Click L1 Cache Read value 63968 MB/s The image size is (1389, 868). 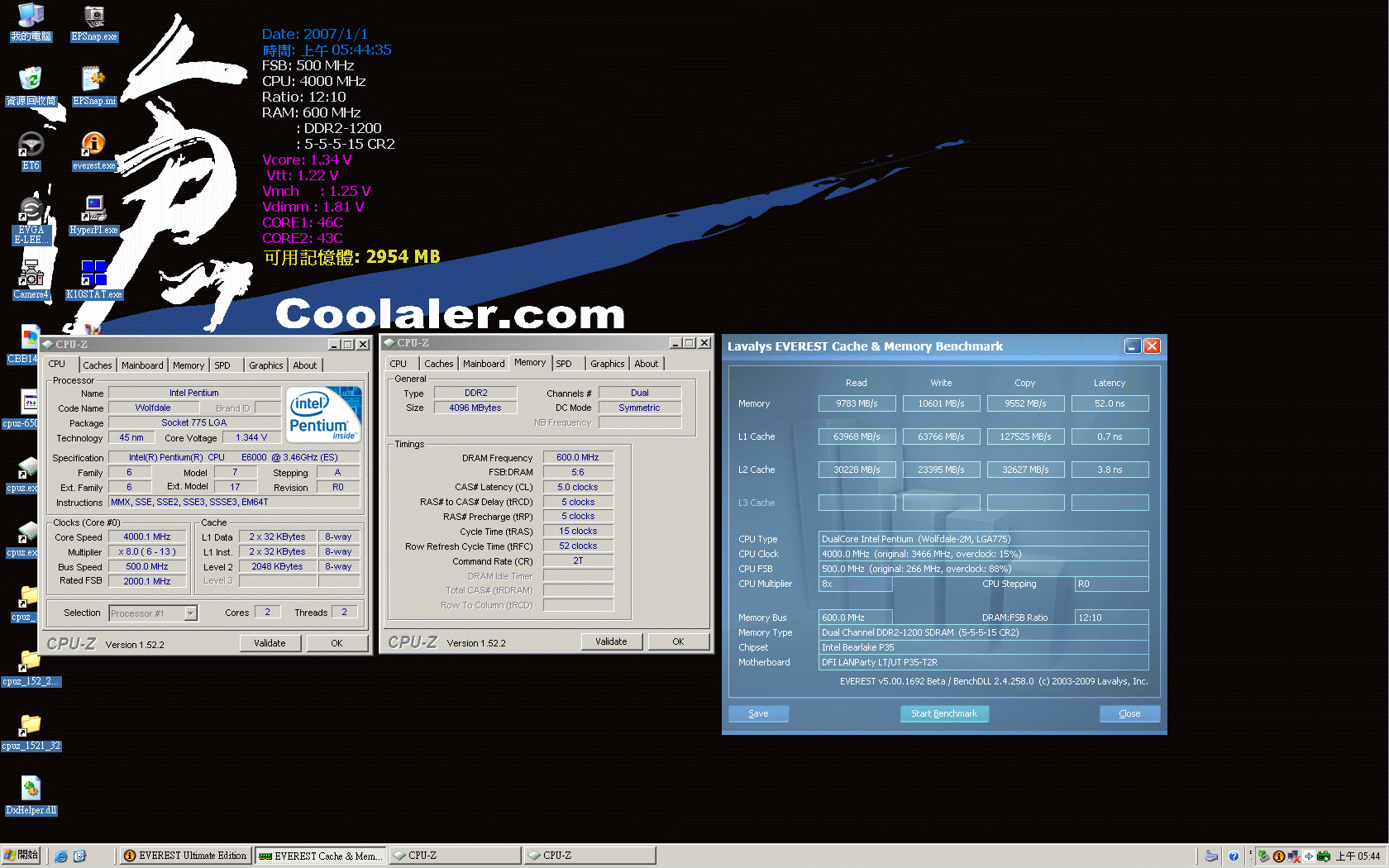point(857,436)
